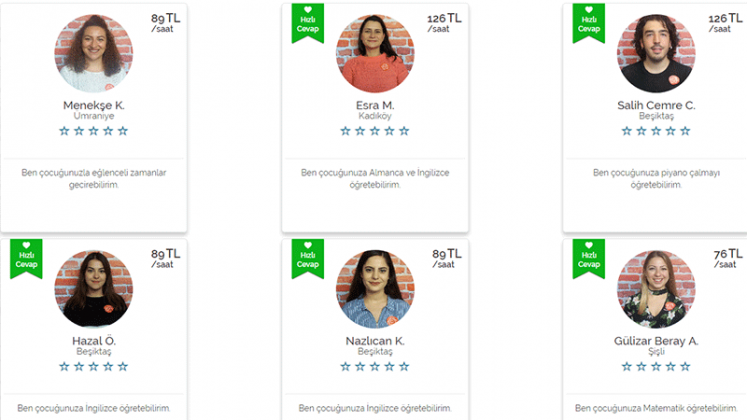Click Gülizar Beray A.'s Hızlı Cevap badge

(x=589, y=259)
